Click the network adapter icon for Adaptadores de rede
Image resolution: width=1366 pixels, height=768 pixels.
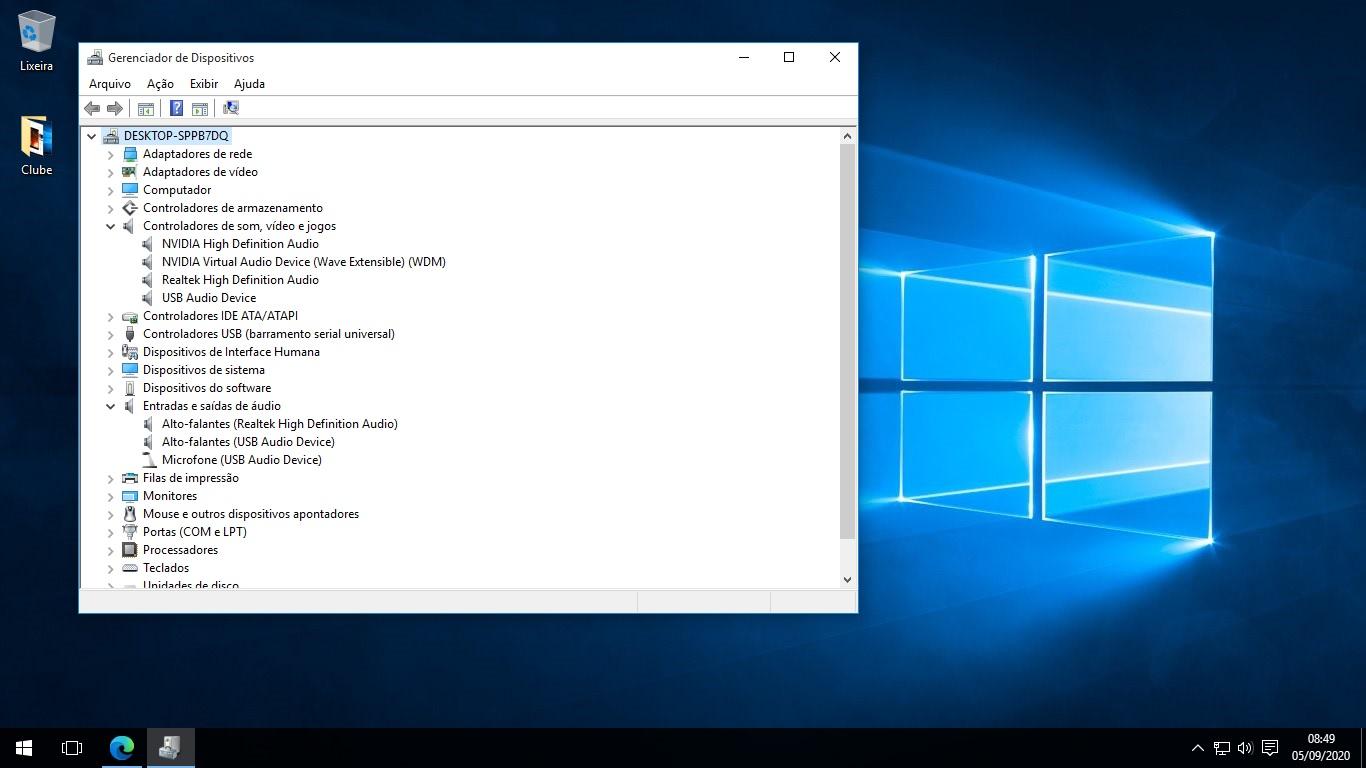point(130,154)
